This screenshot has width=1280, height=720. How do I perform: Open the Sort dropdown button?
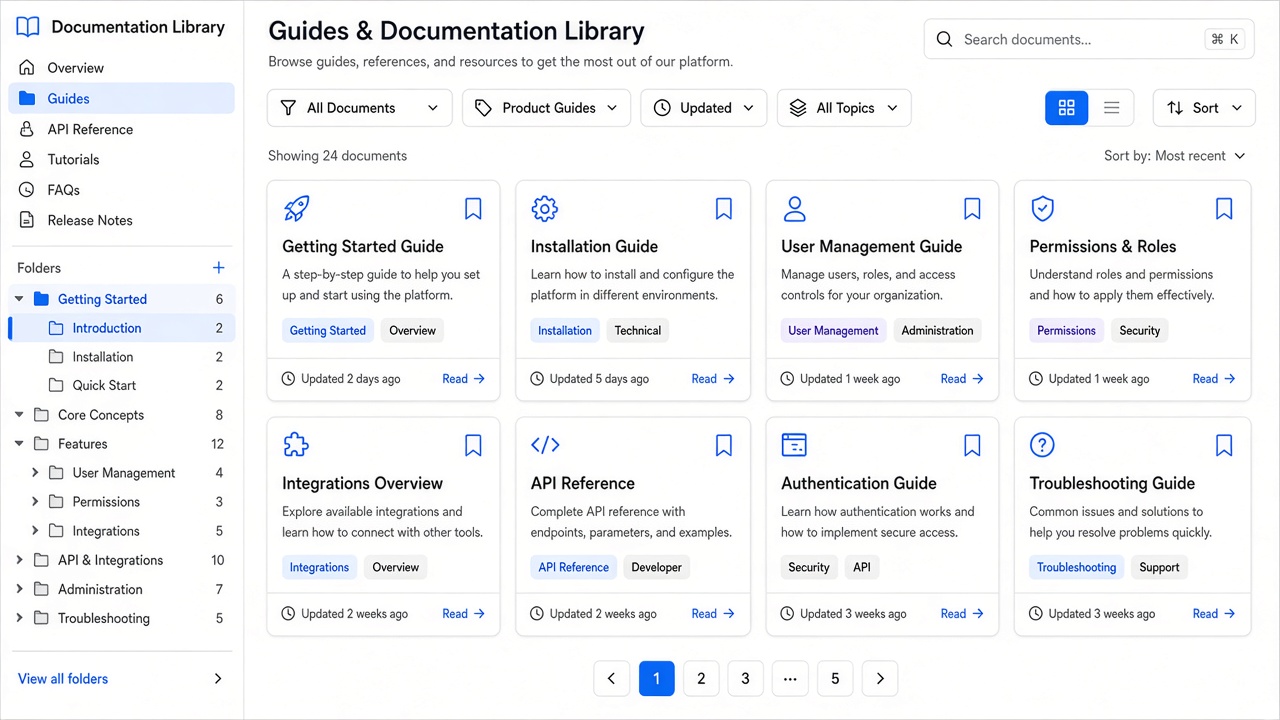point(1204,108)
